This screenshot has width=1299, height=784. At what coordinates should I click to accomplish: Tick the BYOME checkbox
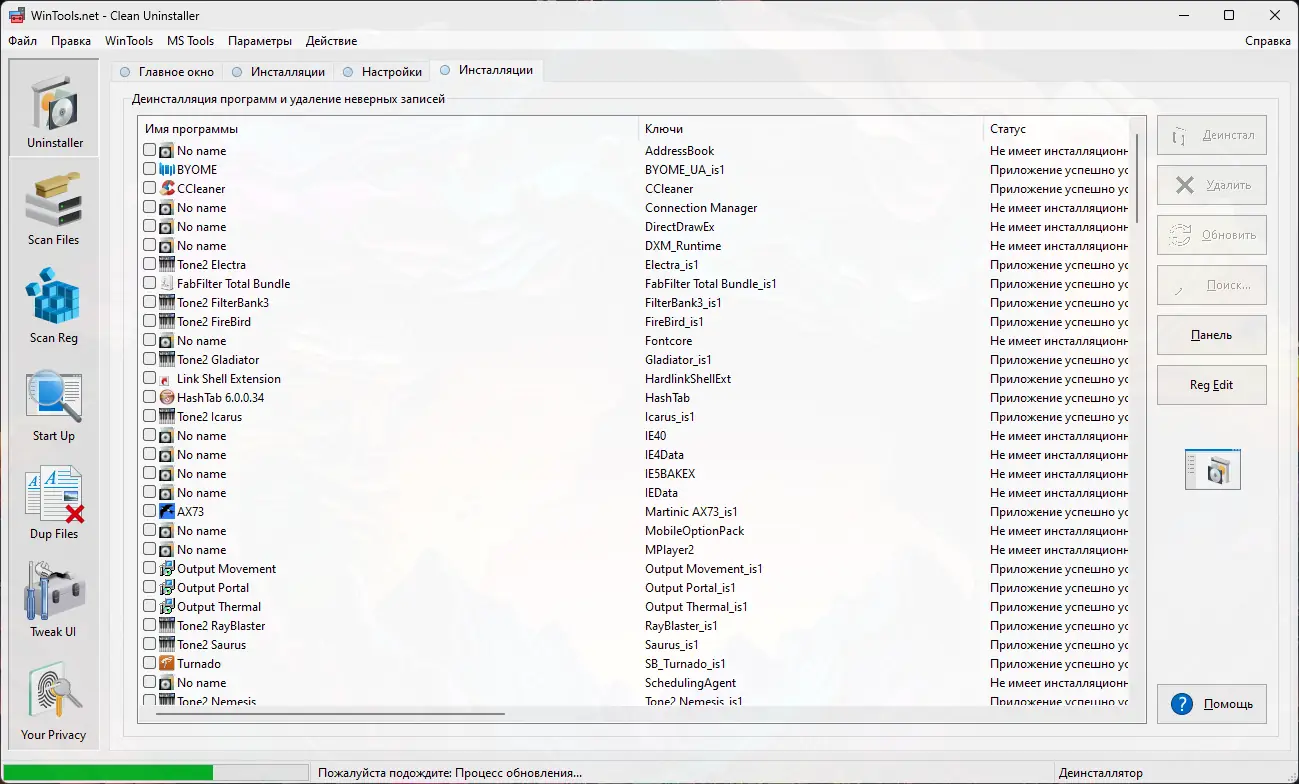pos(150,170)
